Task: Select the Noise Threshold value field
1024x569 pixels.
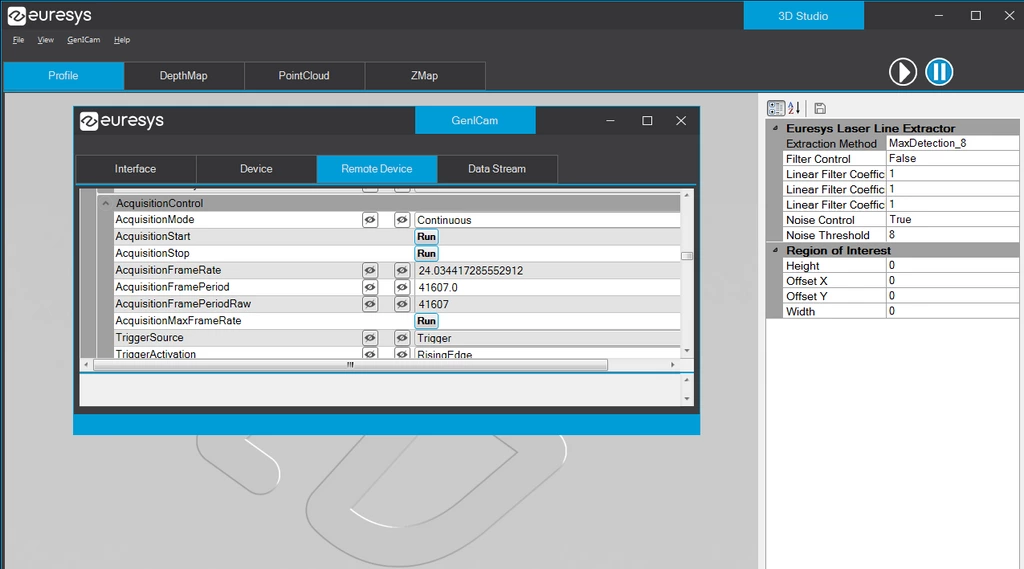Action: tap(952, 235)
